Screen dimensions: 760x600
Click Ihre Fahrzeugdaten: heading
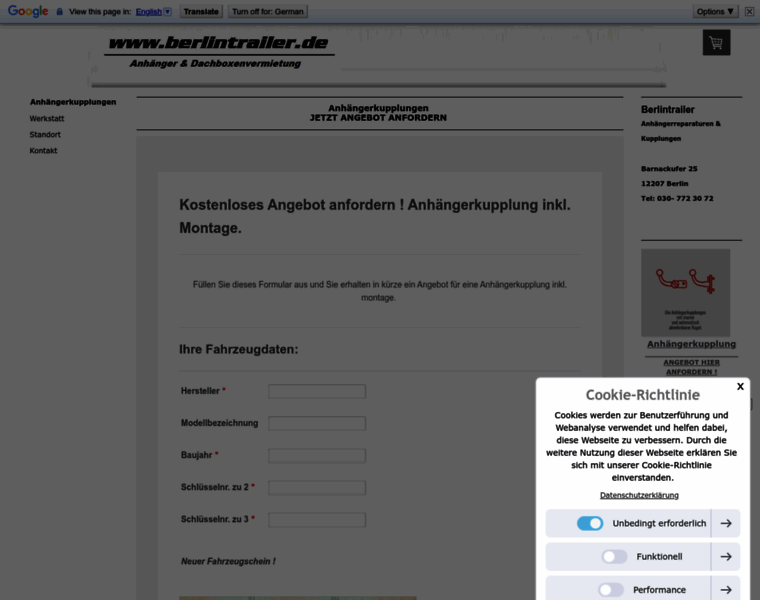tap(238, 349)
